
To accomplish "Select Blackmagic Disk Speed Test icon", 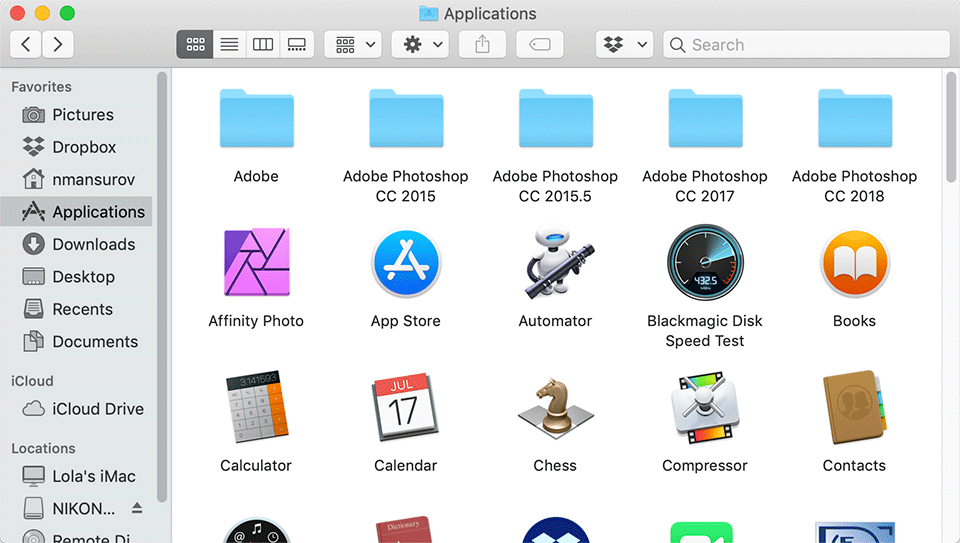I will 705,262.
